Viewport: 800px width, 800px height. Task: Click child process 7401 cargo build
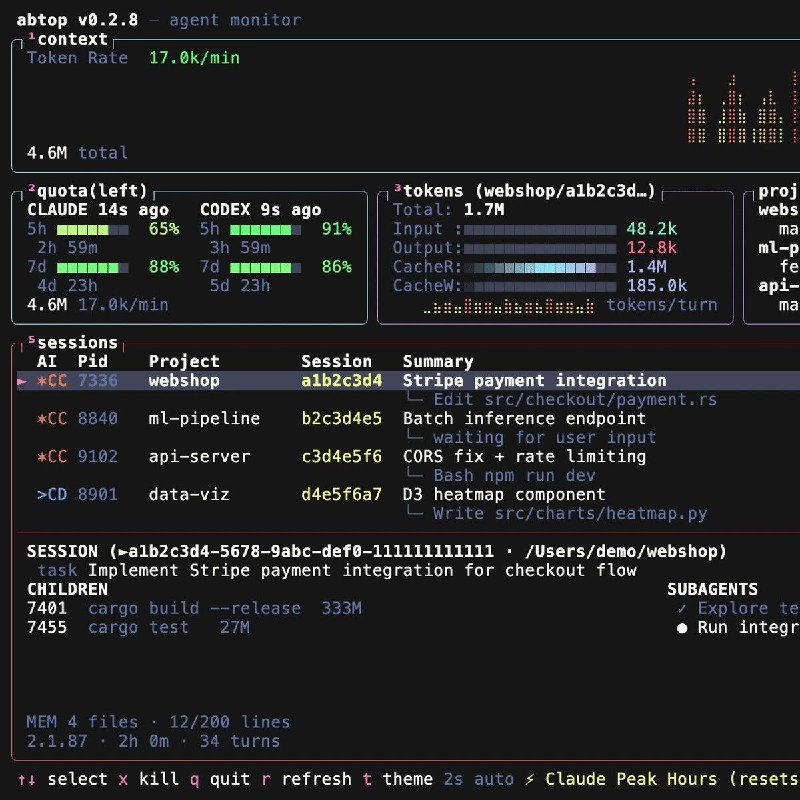tap(194, 608)
